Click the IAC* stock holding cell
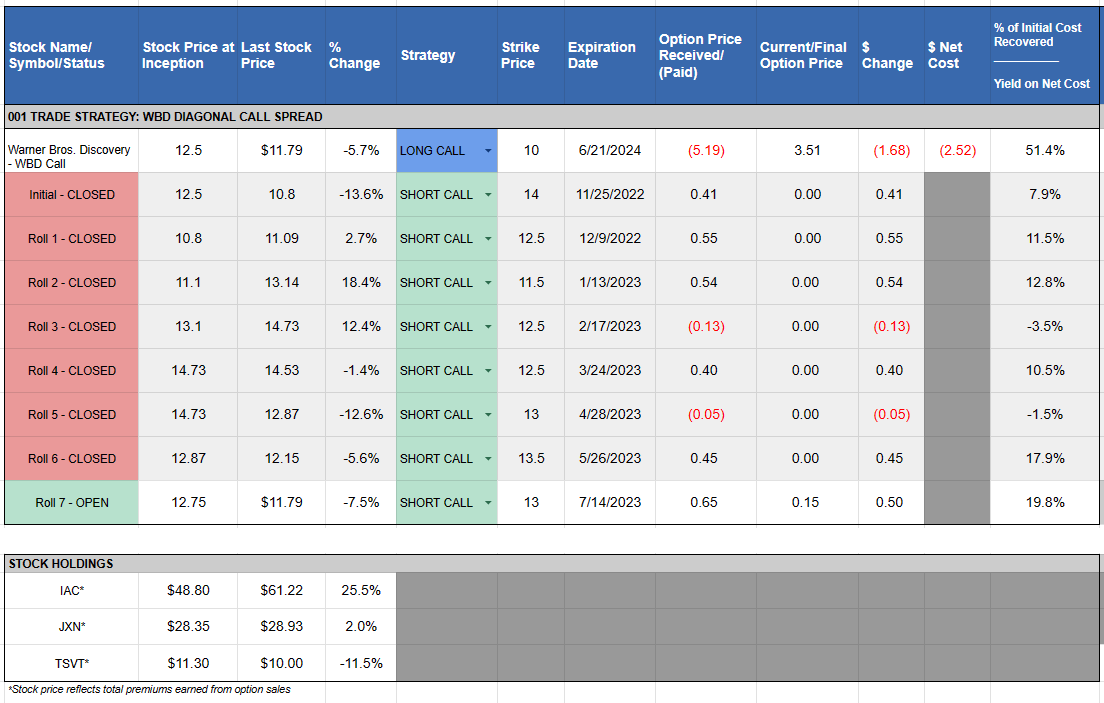Screen dimensions: 1104x703 71,591
